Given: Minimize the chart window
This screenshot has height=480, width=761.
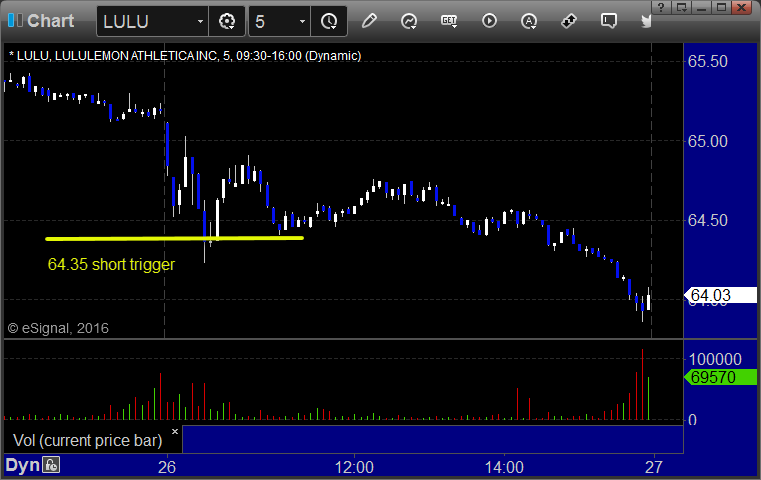Looking at the screenshot, I should [701, 7].
